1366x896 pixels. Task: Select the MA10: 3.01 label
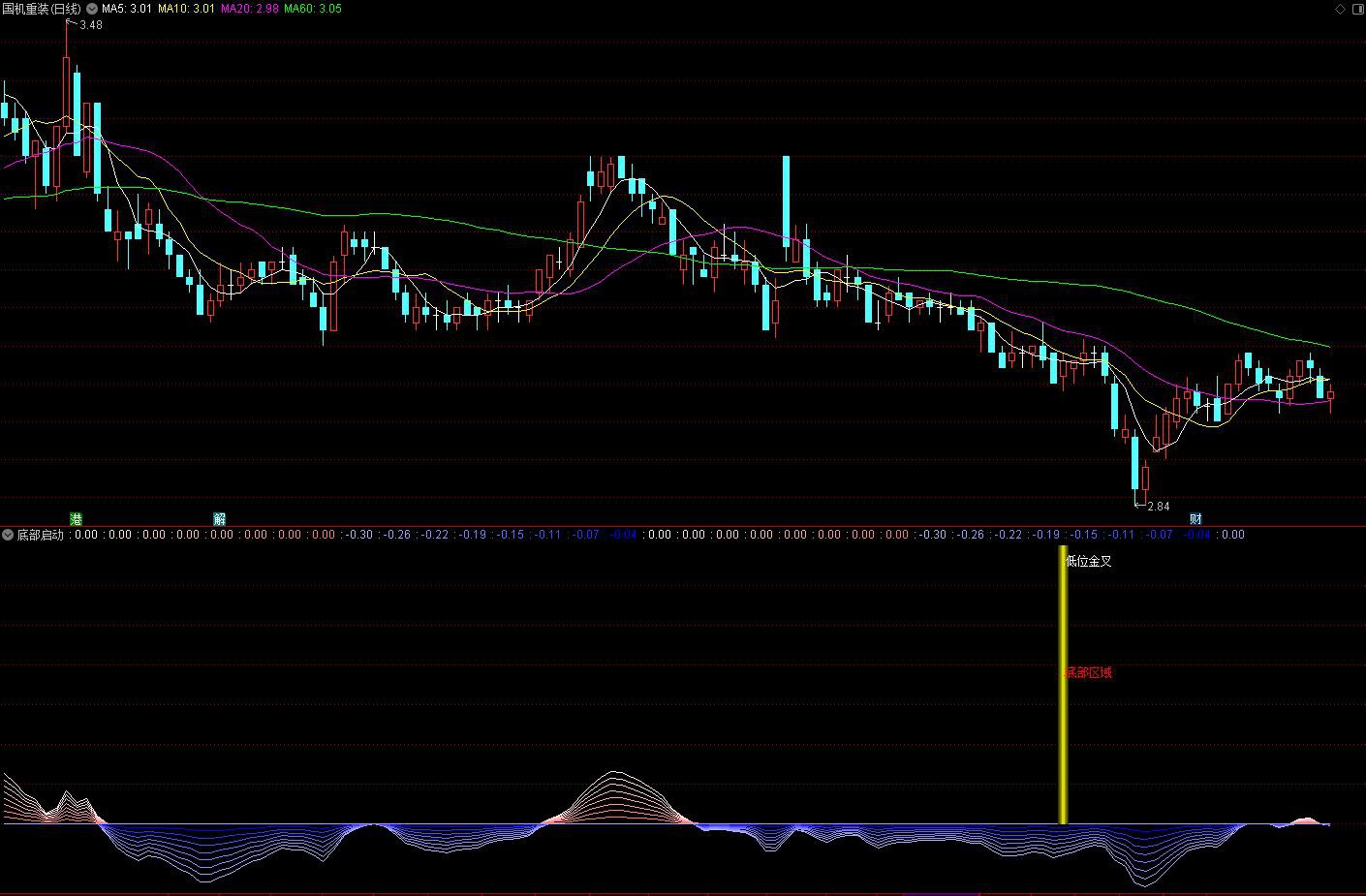[x=187, y=9]
